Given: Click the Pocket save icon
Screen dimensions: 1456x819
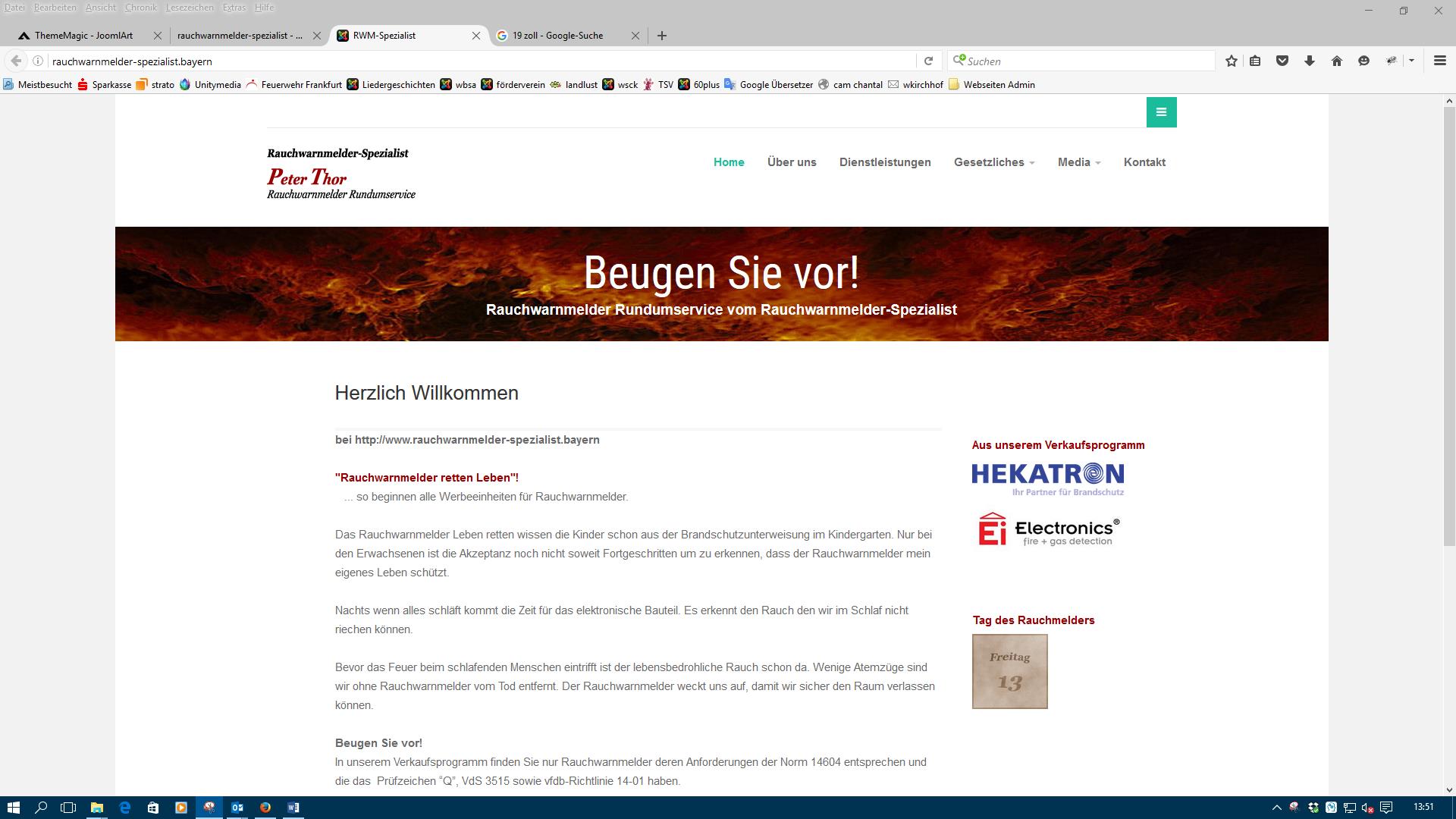Looking at the screenshot, I should click(x=1282, y=61).
